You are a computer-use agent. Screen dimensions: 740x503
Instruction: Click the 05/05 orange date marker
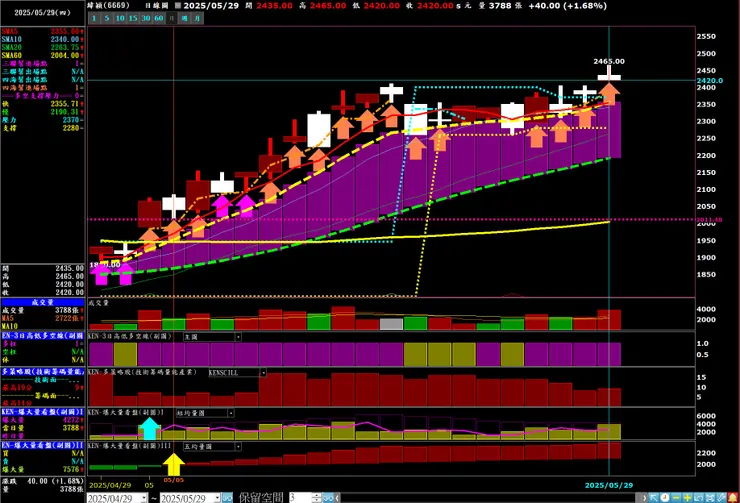[x=174, y=480]
